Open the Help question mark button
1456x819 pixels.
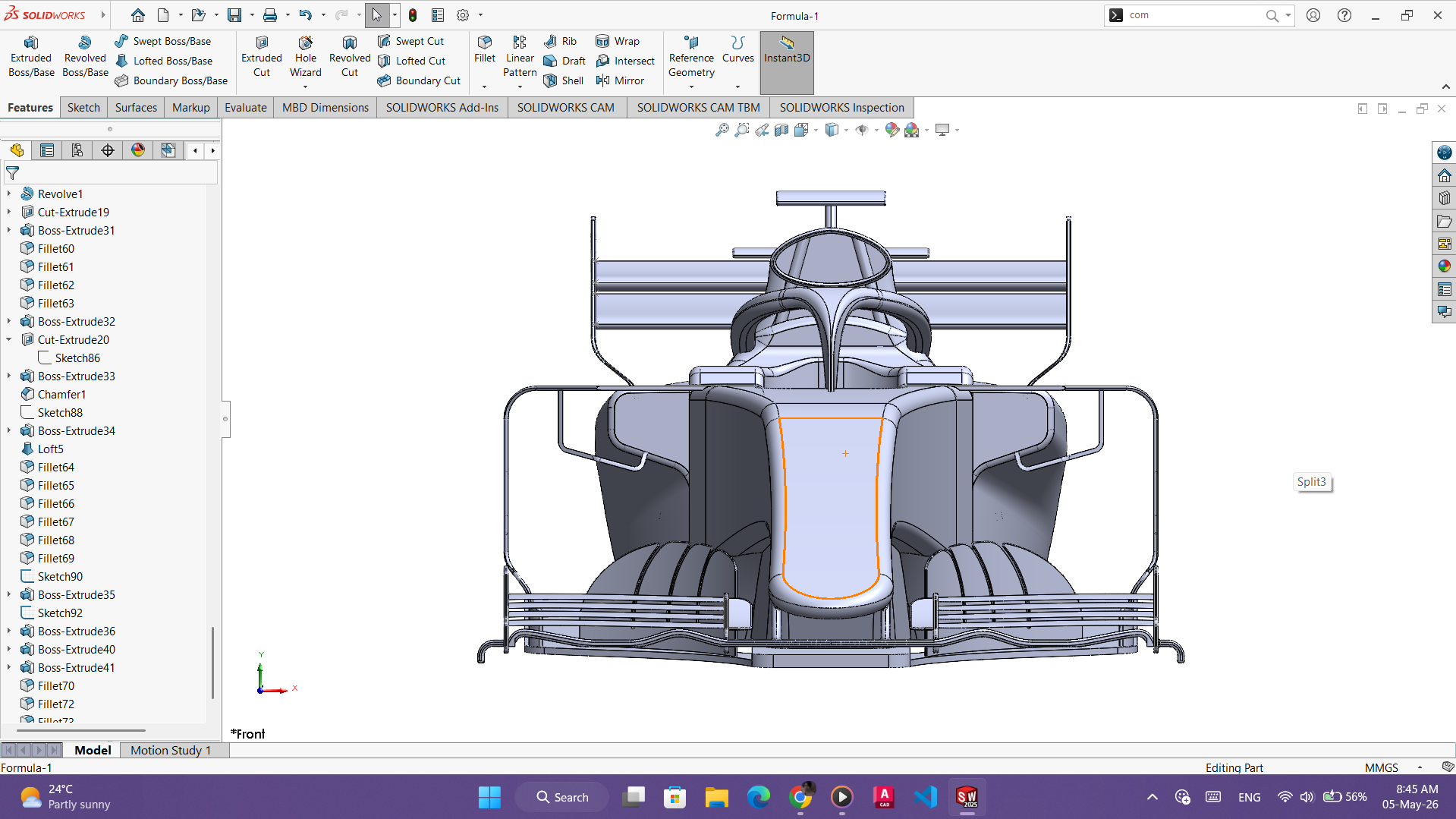pyautogui.click(x=1344, y=15)
